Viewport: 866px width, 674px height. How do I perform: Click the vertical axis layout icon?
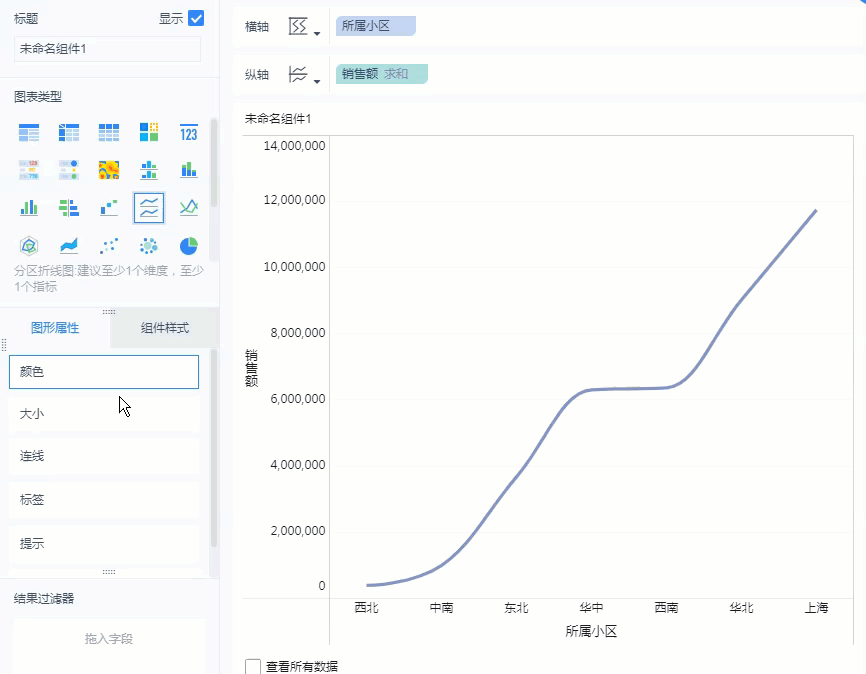coord(298,74)
